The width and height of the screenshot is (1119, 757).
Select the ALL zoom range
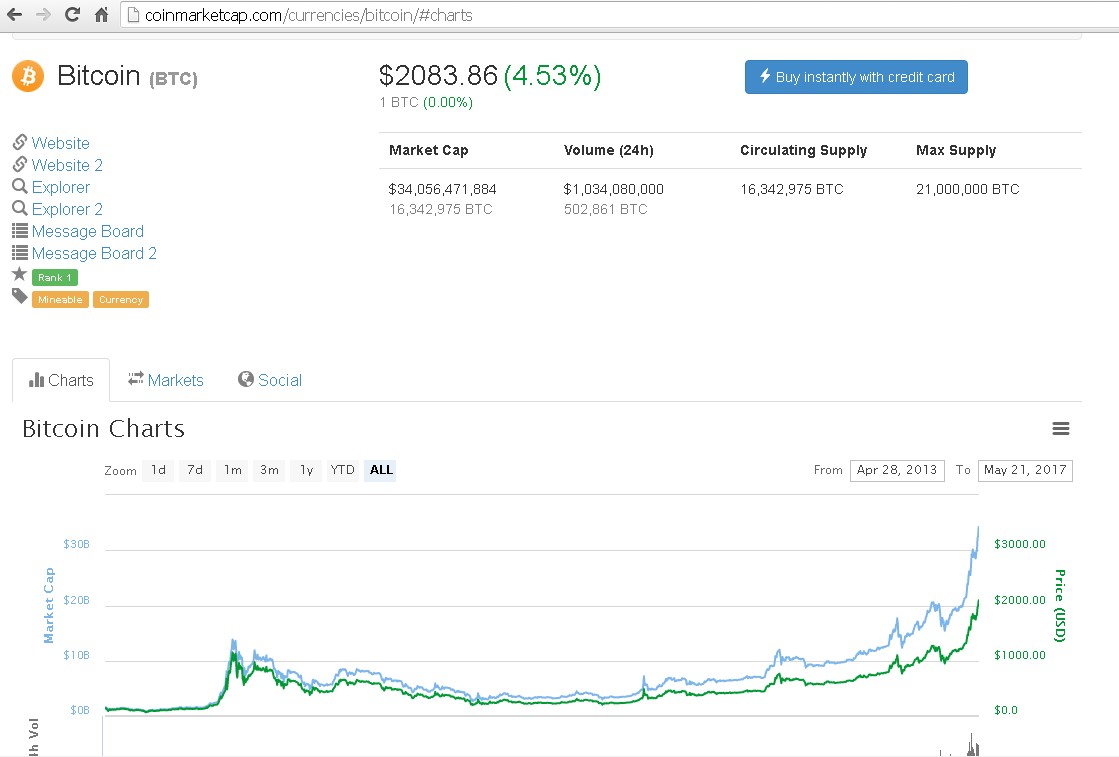tap(380, 469)
